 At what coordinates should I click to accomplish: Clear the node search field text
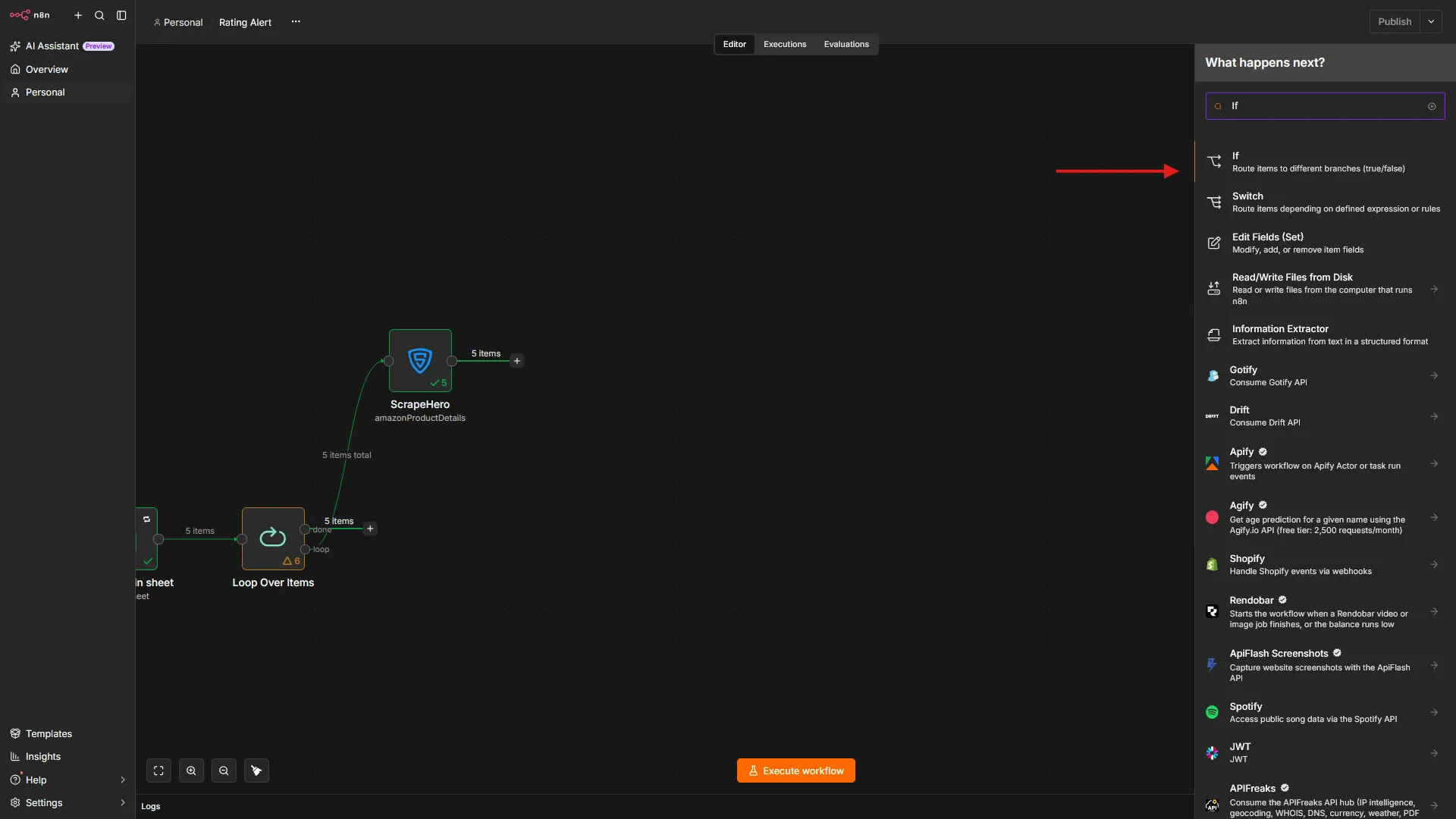click(1432, 106)
